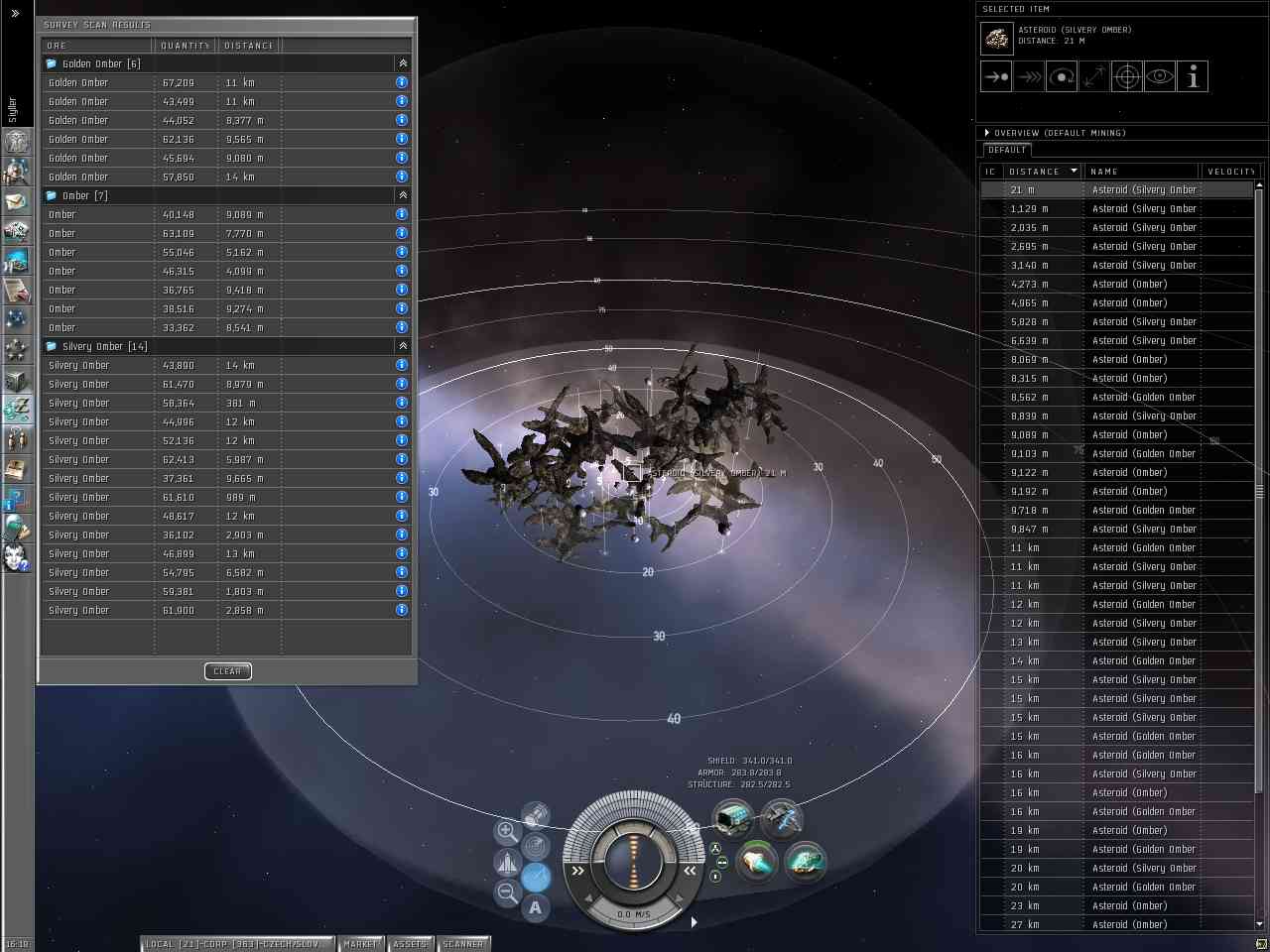The width and height of the screenshot is (1270, 952).
Task: Activate the top-right mining laser module
Action: 782,818
